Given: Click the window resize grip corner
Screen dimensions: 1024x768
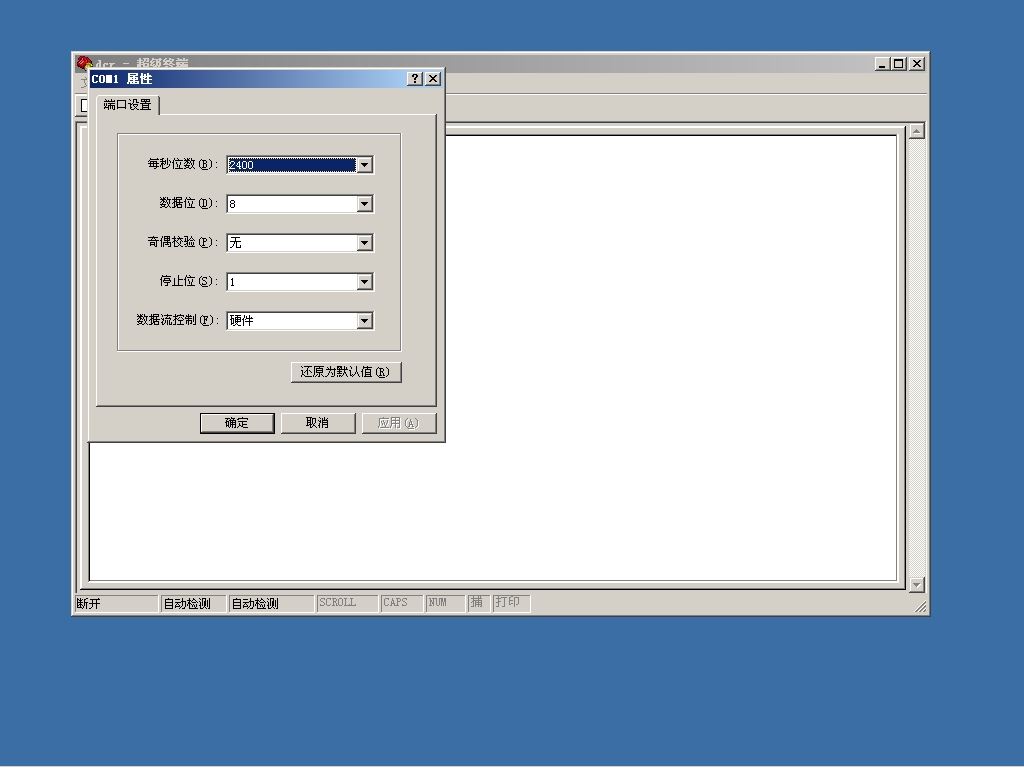Looking at the screenshot, I should pos(920,607).
